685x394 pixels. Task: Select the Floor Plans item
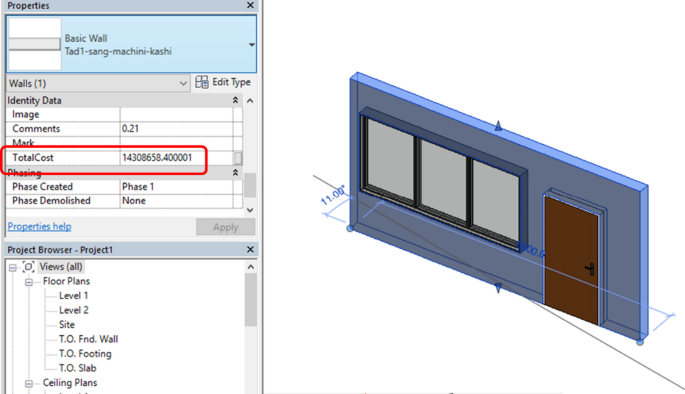(66, 281)
